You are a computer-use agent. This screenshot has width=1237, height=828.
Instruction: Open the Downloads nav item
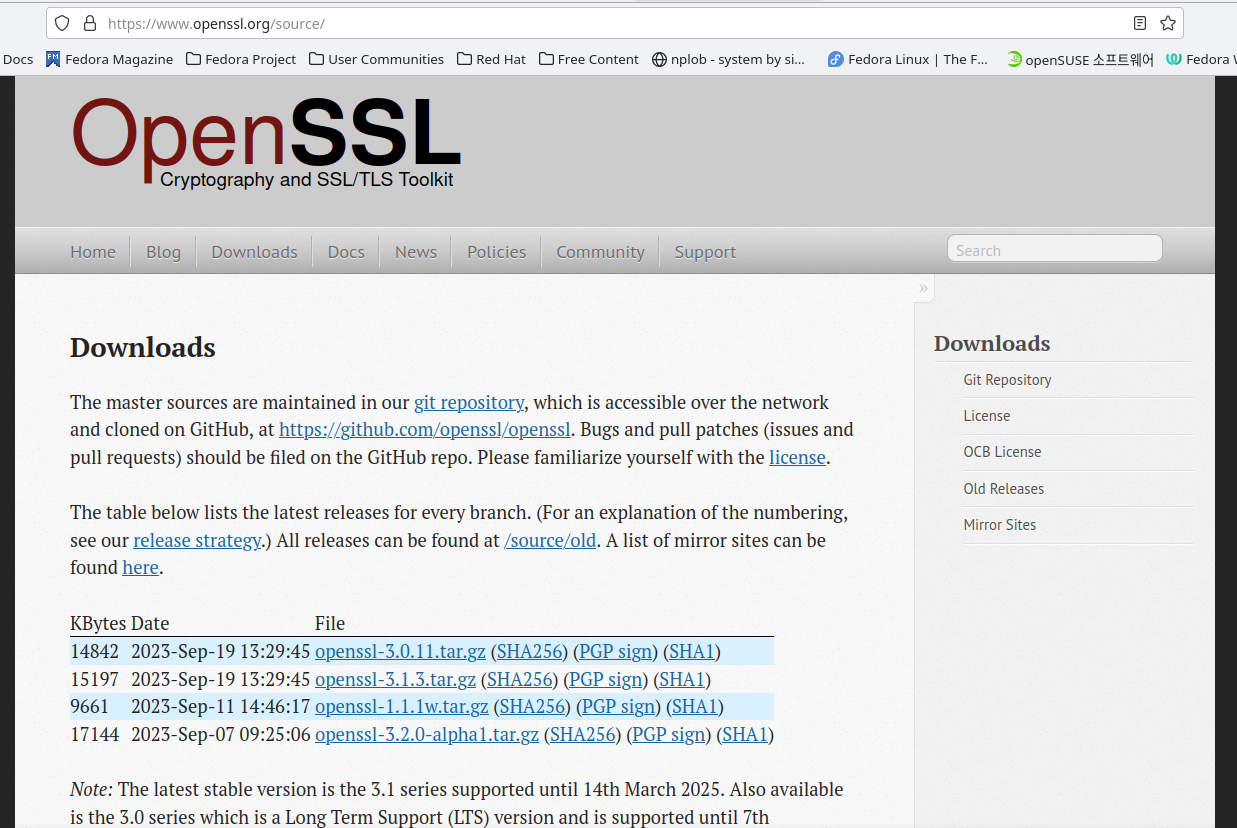coord(254,252)
